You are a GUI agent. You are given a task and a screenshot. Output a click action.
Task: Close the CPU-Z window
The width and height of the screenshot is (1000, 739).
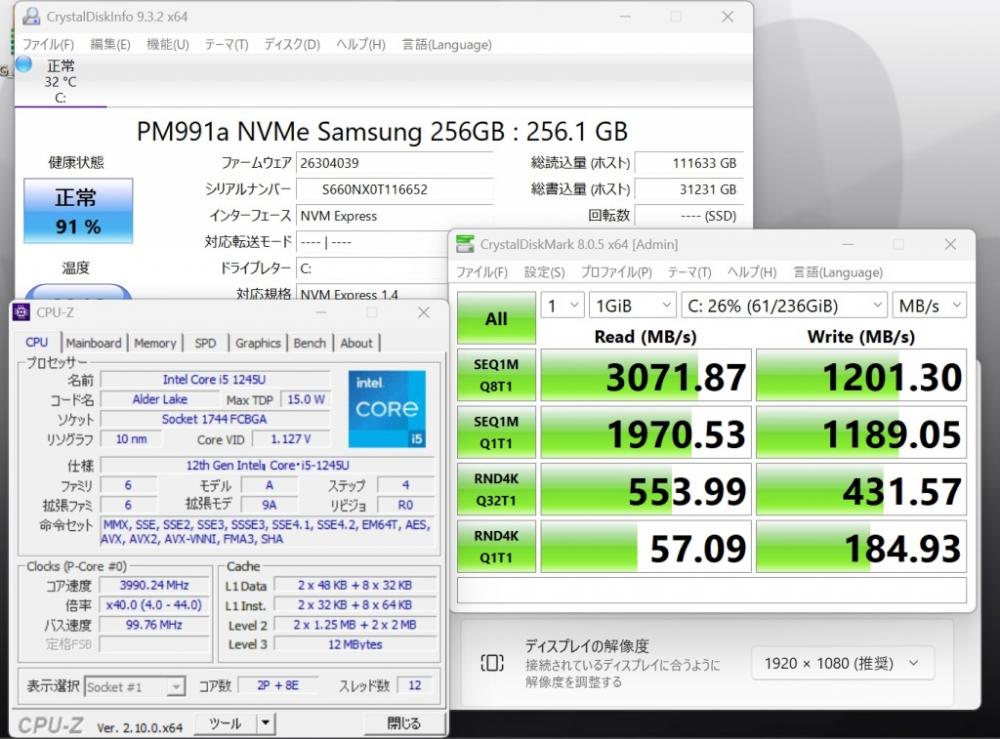424,312
